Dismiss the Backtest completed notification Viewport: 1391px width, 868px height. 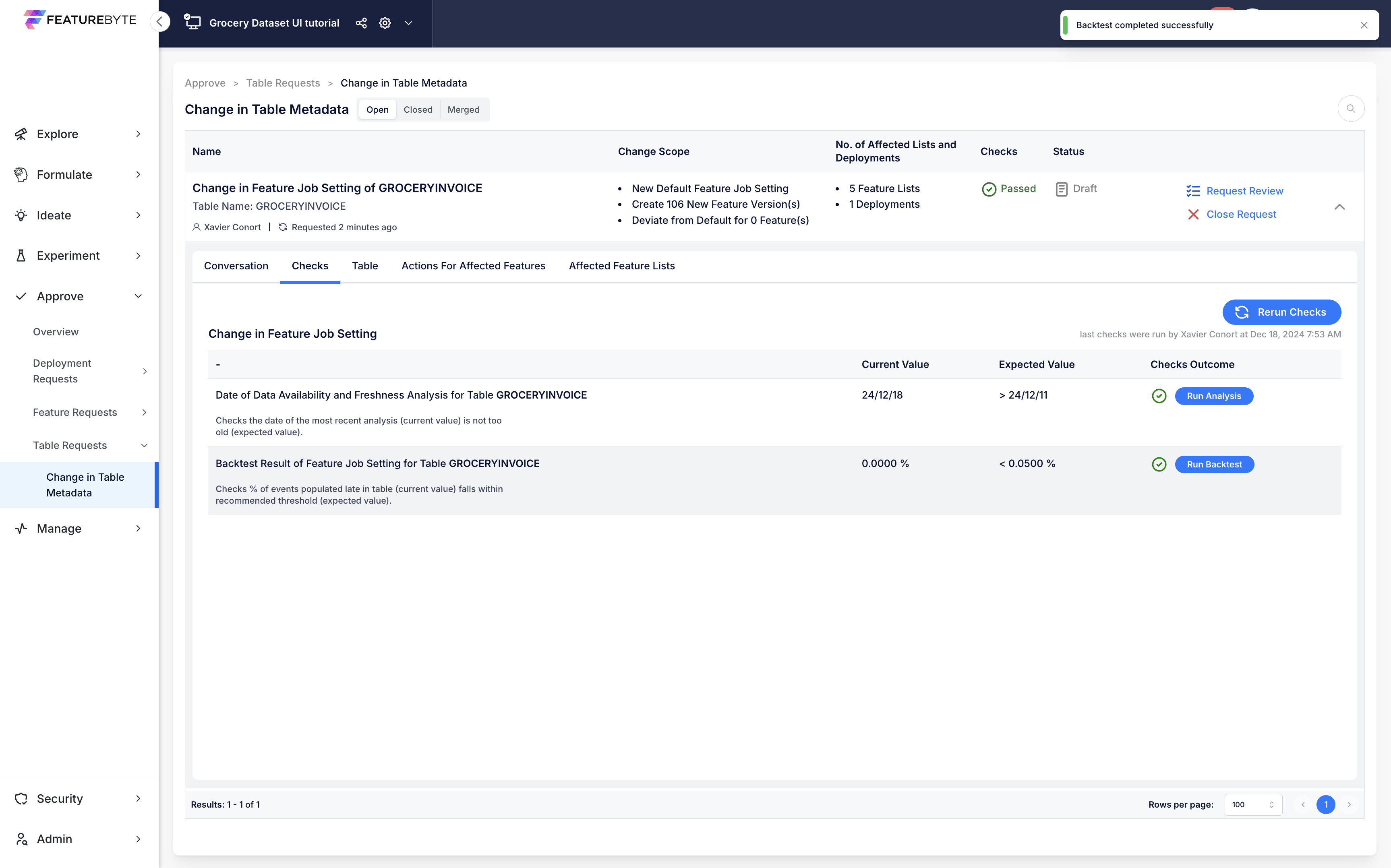[1364, 25]
